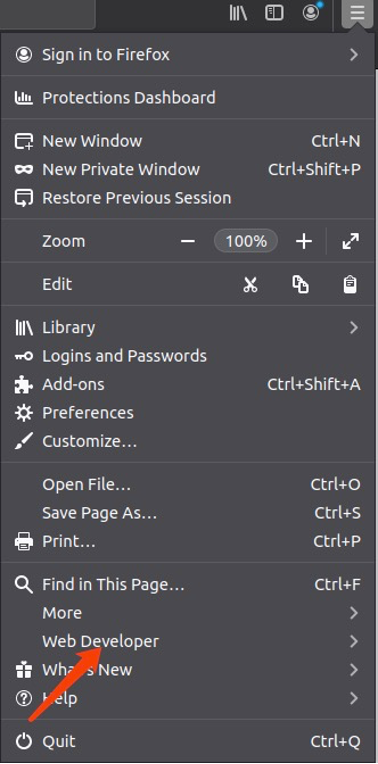The image size is (378, 764).
Task: Expand the Library submenu arrow
Action: click(x=354, y=327)
